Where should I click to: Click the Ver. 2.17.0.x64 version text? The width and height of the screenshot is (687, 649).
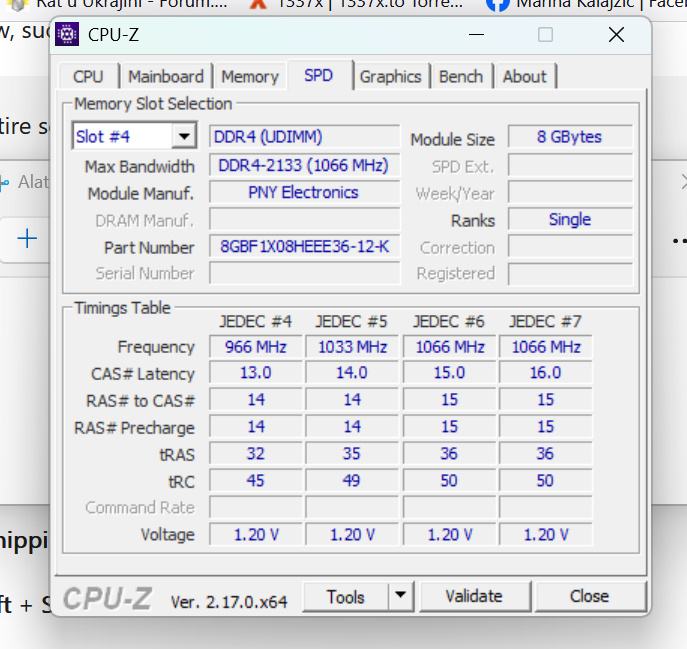pos(229,602)
